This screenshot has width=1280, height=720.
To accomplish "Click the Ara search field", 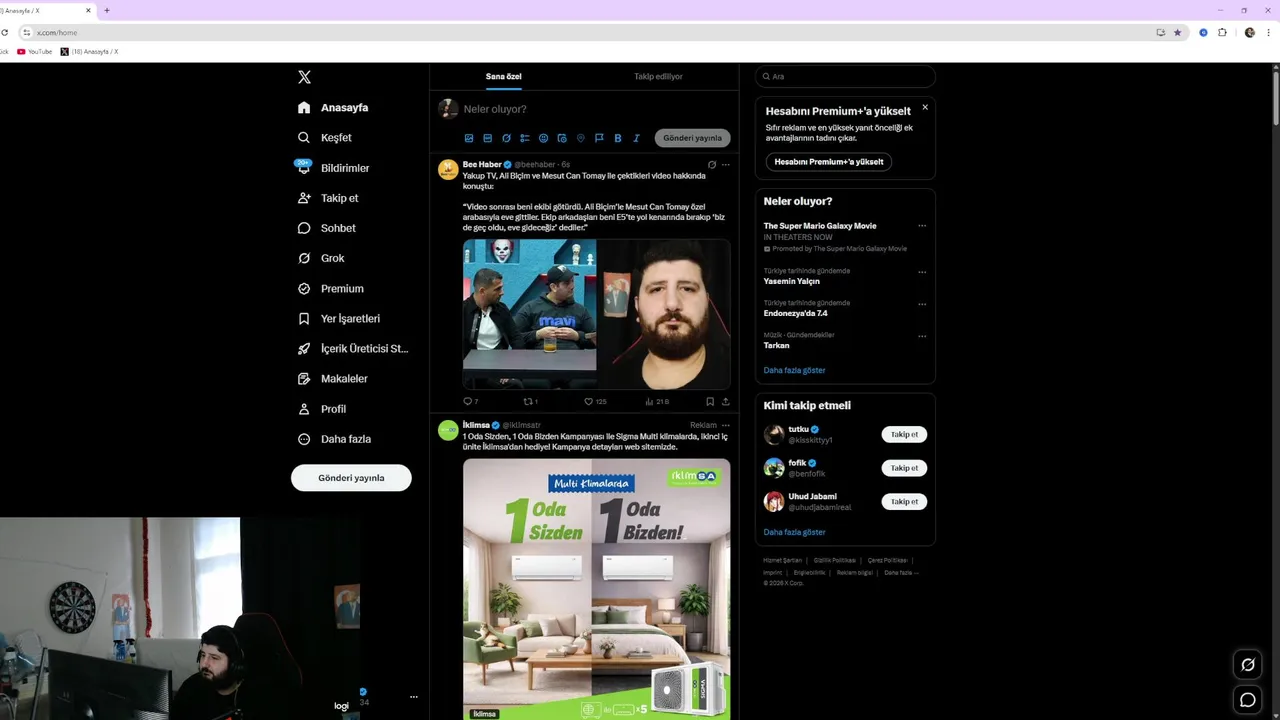I will (x=845, y=76).
